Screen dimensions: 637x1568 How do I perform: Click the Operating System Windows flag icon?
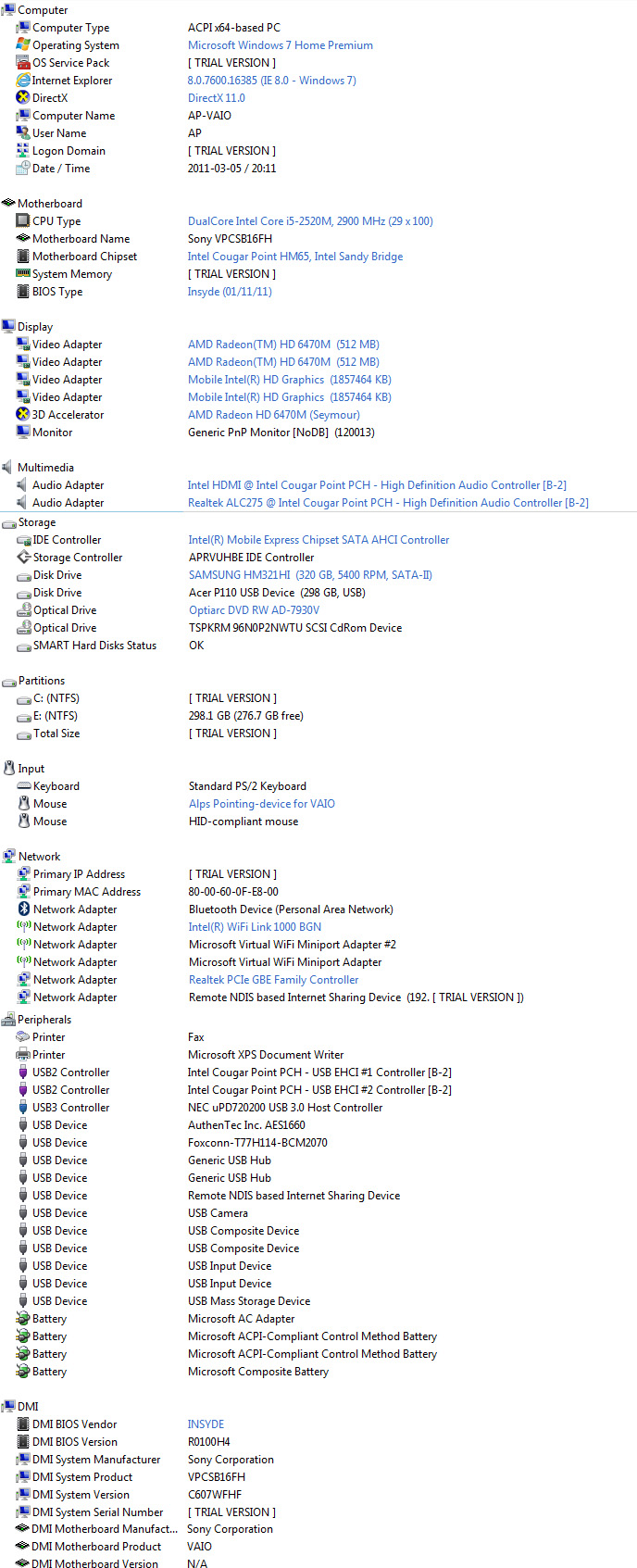[x=23, y=45]
